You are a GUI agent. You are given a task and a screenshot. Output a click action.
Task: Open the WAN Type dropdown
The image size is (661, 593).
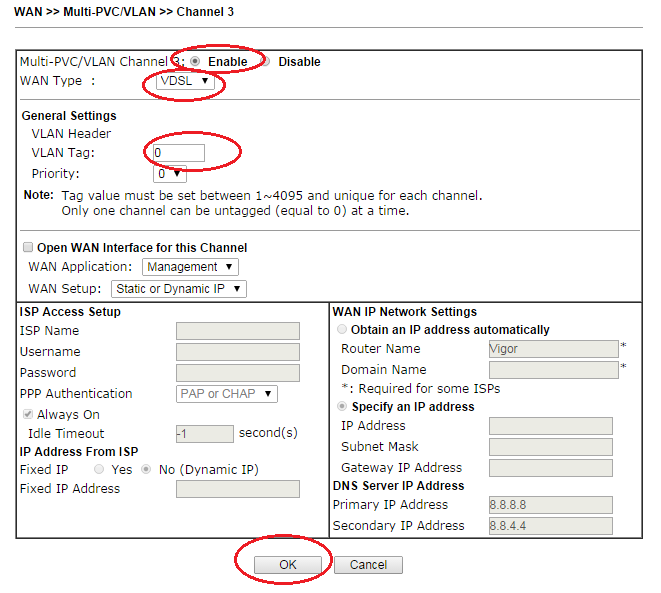(x=185, y=81)
